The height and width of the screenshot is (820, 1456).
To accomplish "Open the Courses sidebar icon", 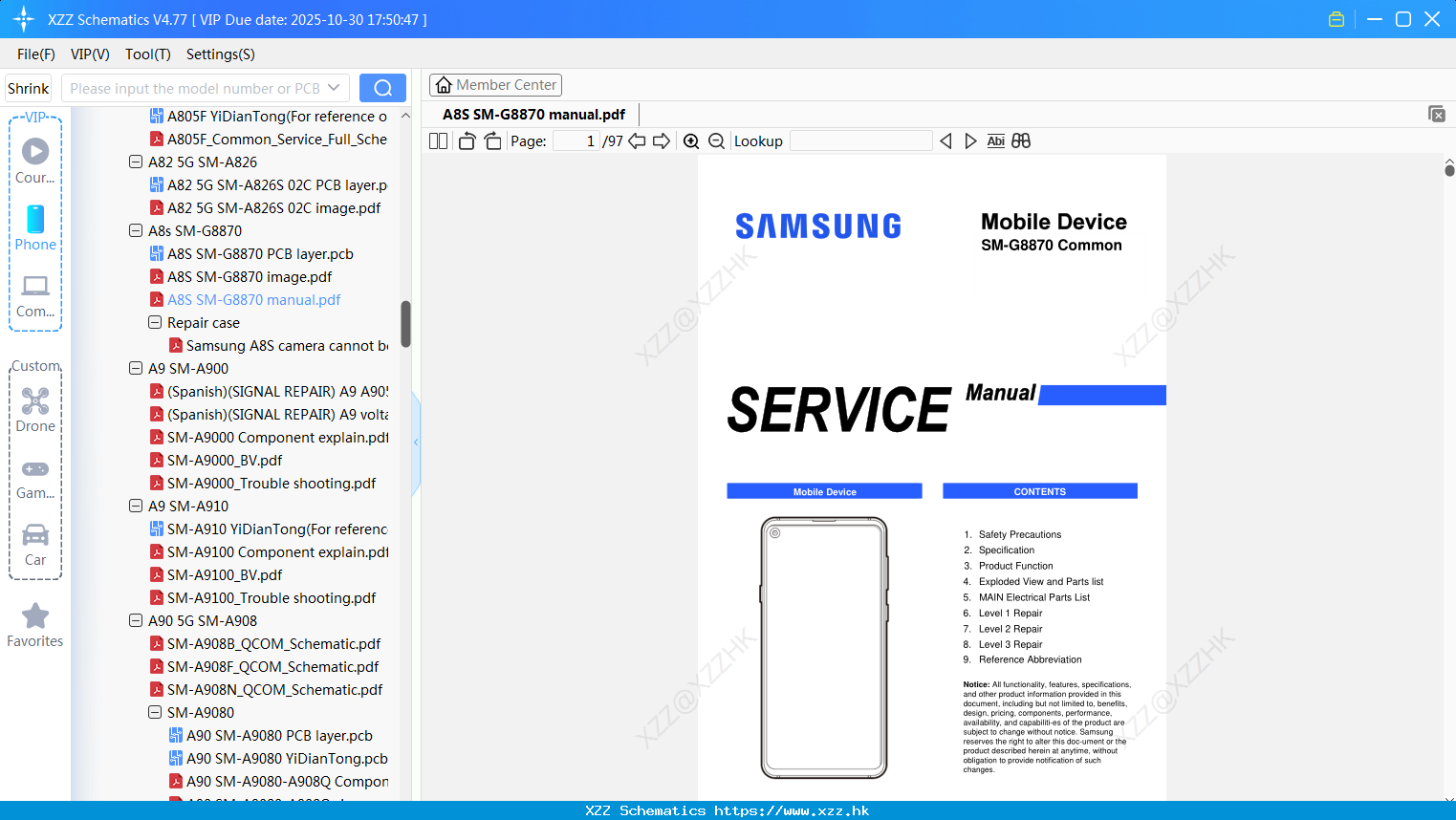I will [35, 161].
